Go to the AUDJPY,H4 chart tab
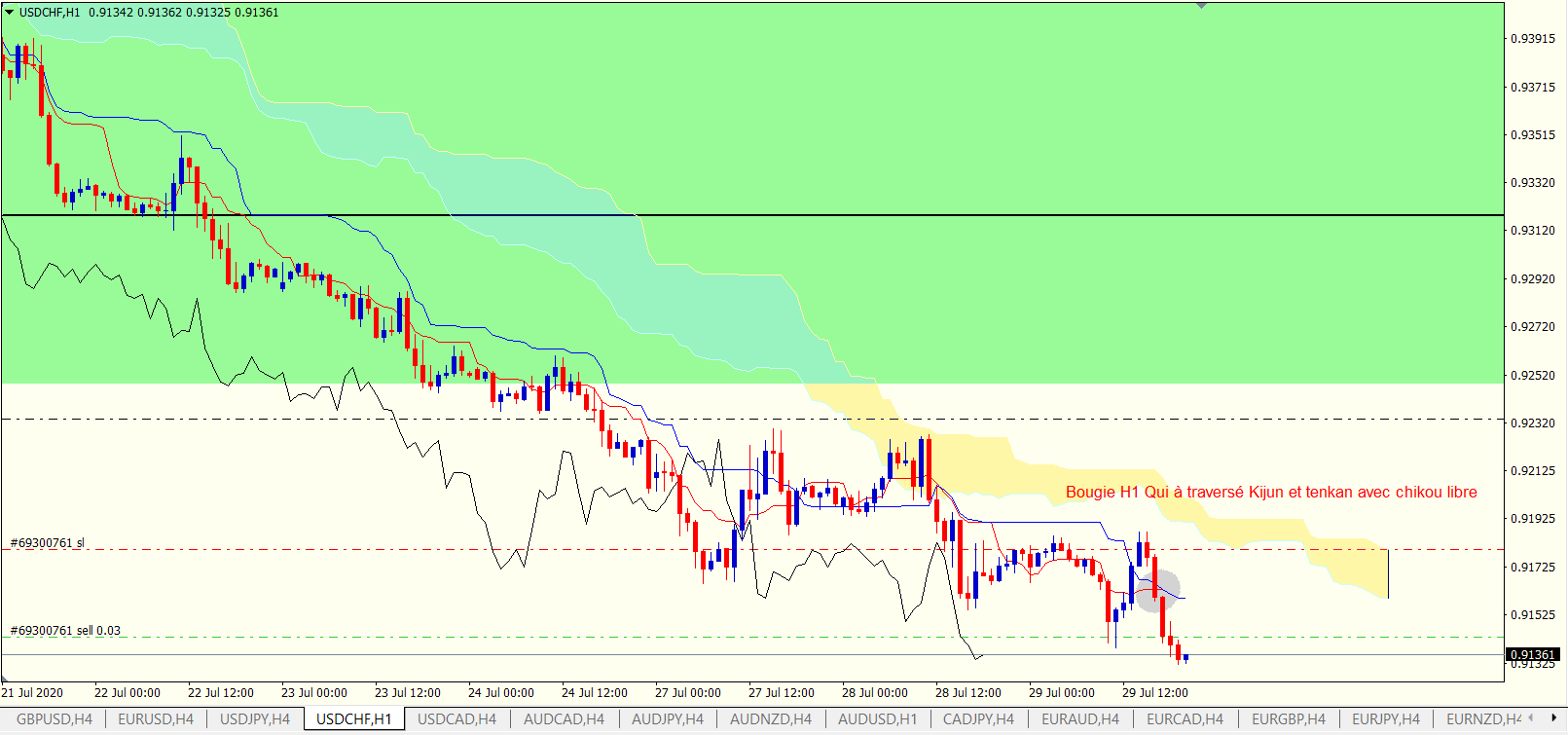The width and height of the screenshot is (1568, 735). [668, 719]
